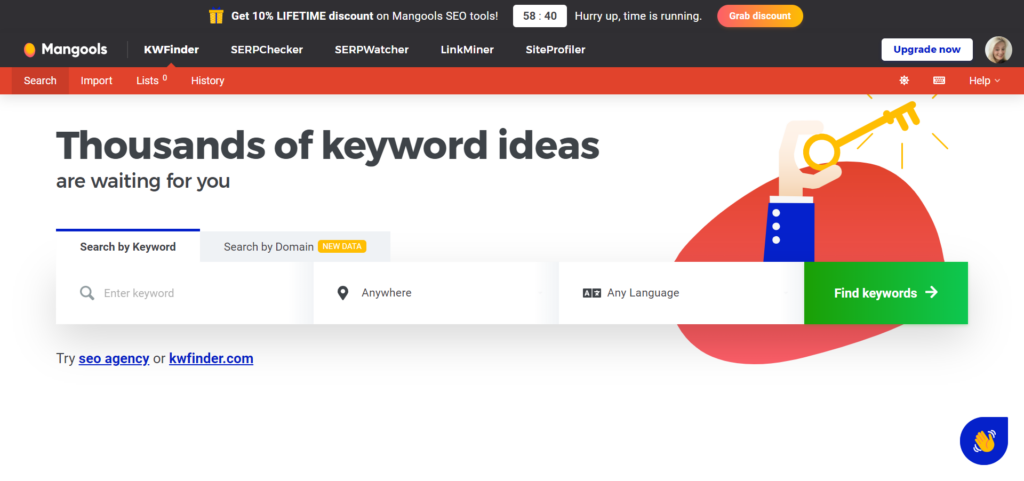Click 'Hurry up, time is running.' text
Image resolution: width=1024 pixels, height=481 pixels.
click(638, 16)
